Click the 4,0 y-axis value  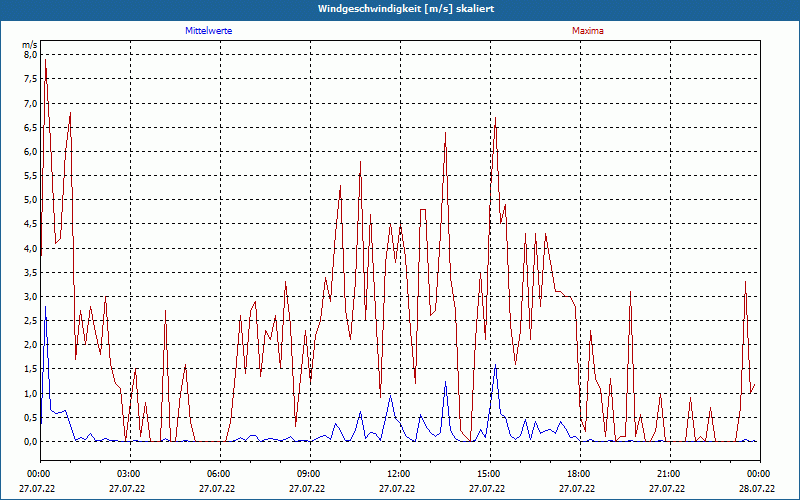30,248
